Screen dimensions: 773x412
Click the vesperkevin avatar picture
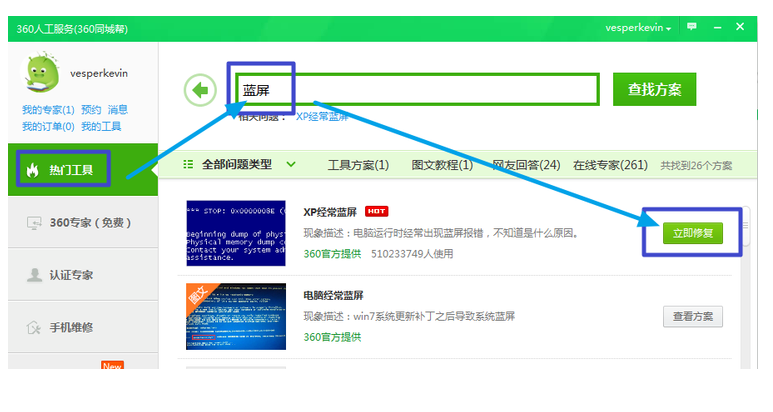[x=42, y=73]
